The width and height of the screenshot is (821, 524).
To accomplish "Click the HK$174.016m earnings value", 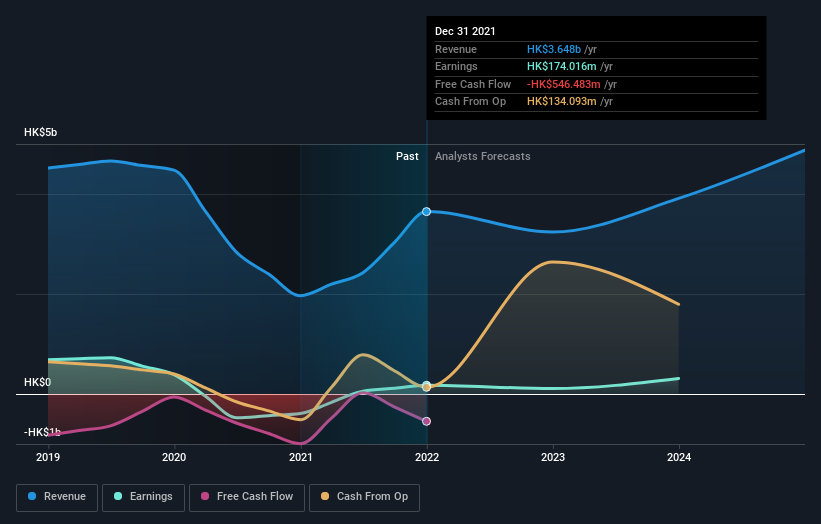I will point(562,66).
